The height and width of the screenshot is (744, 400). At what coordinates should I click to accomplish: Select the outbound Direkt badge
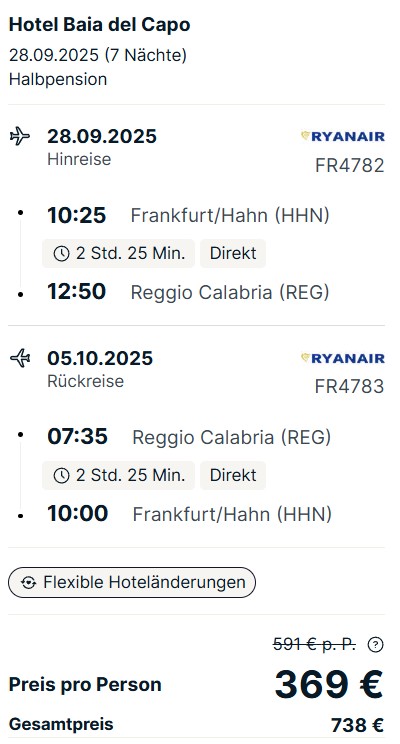[233, 253]
